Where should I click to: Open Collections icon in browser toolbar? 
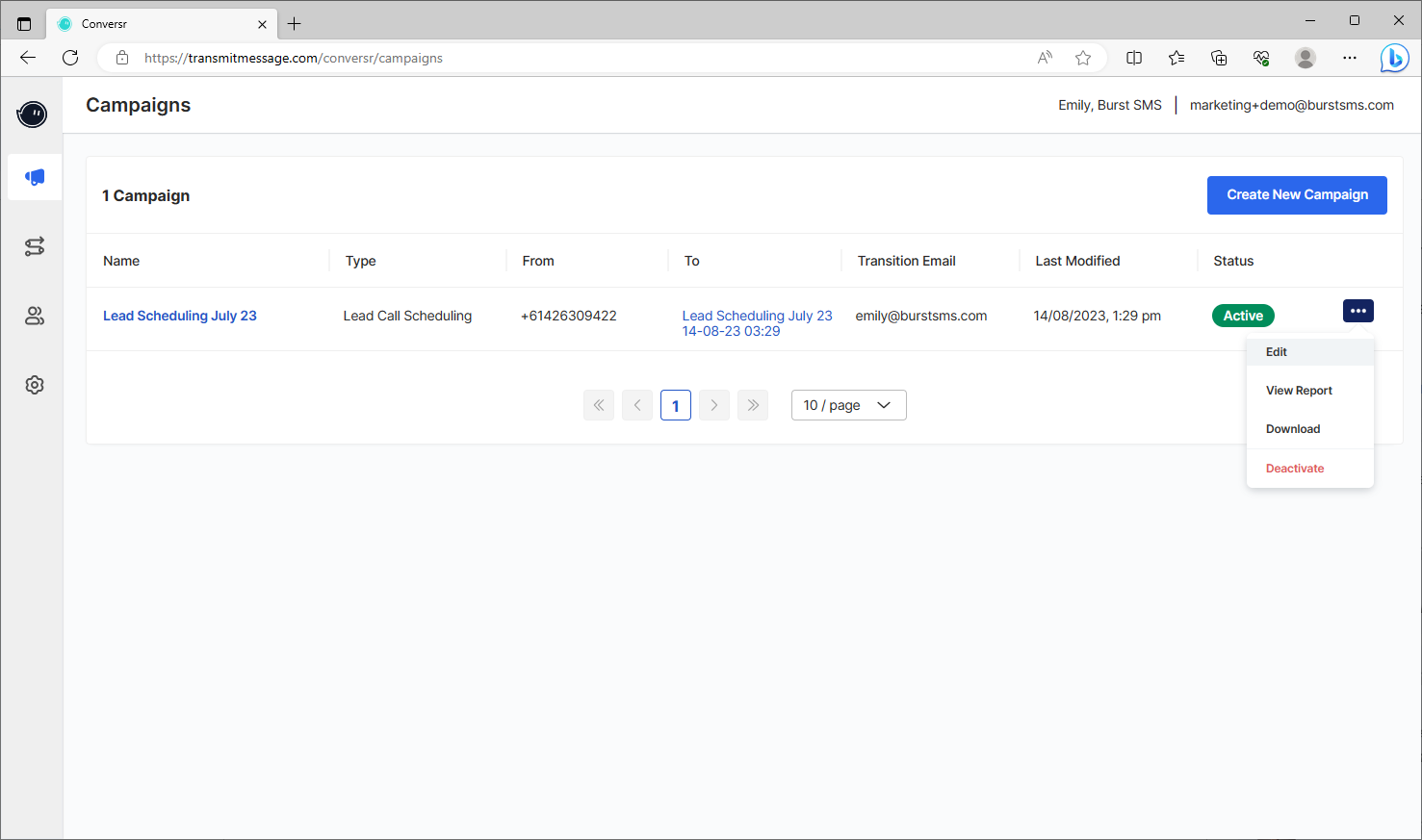1219,58
